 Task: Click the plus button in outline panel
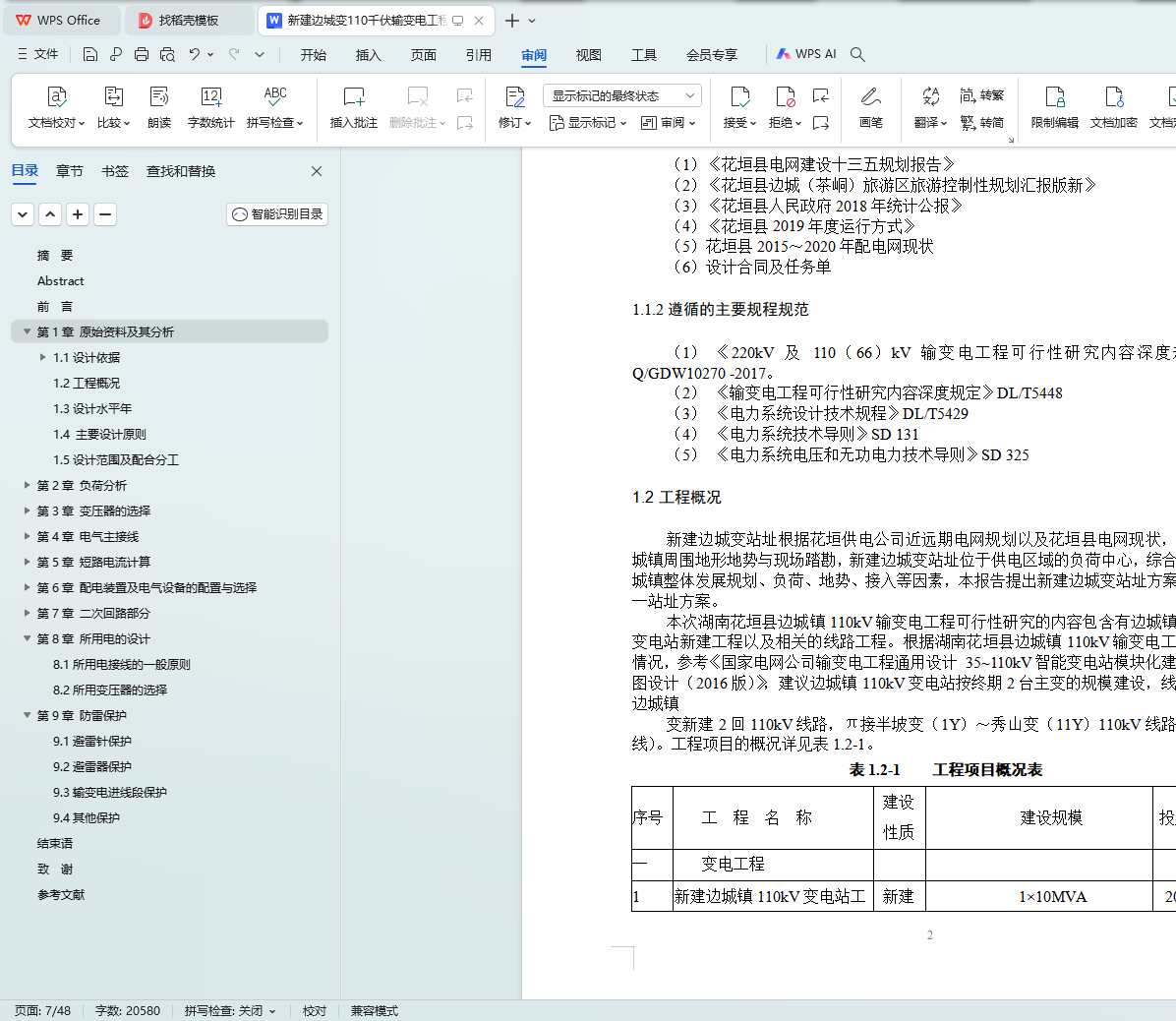78,214
